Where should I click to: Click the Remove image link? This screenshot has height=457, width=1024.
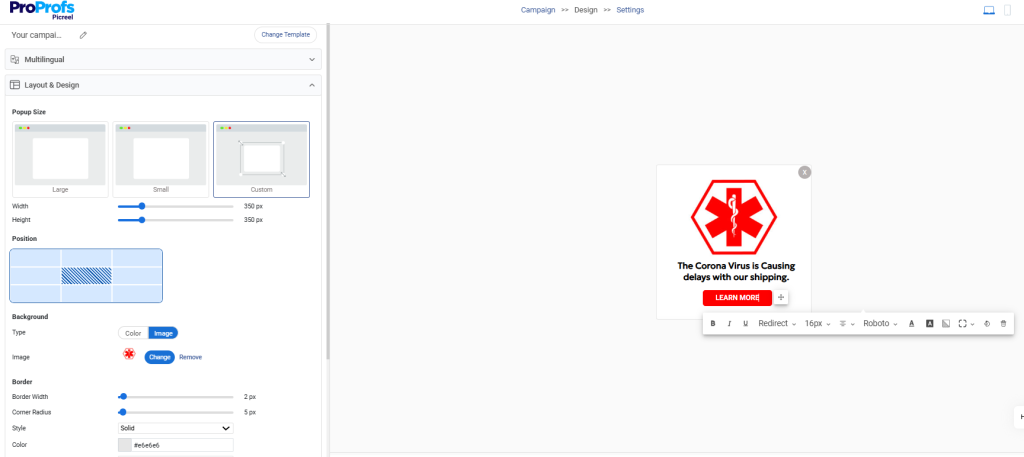(191, 358)
